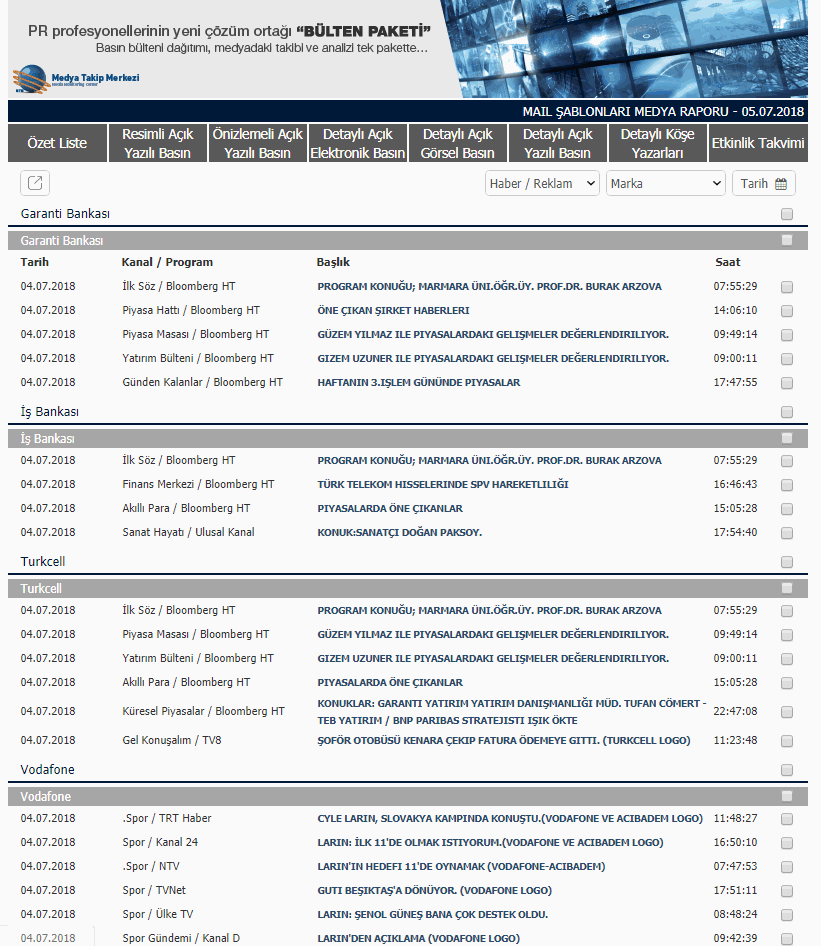
Task: Select the time 17:47:55
Action: click(x=735, y=383)
